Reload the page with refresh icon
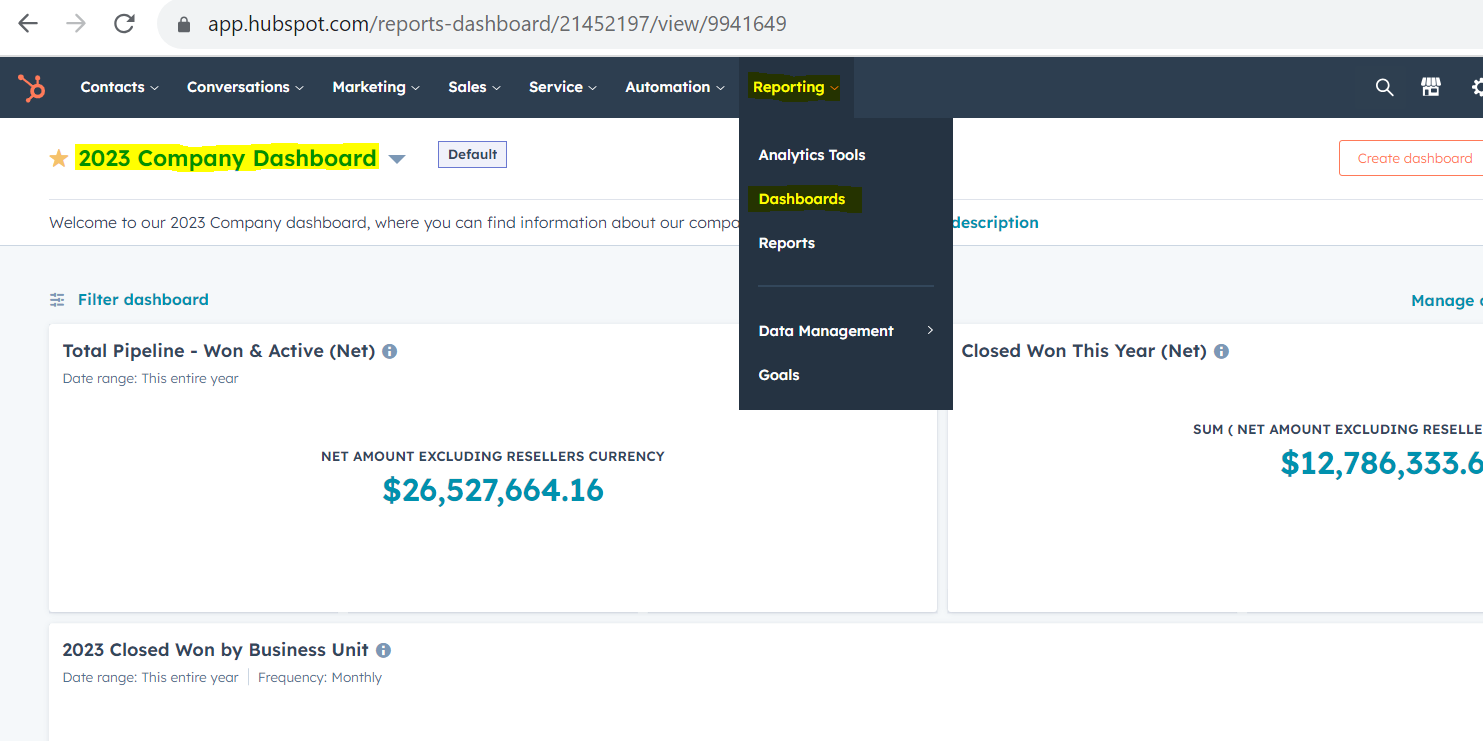 [124, 24]
